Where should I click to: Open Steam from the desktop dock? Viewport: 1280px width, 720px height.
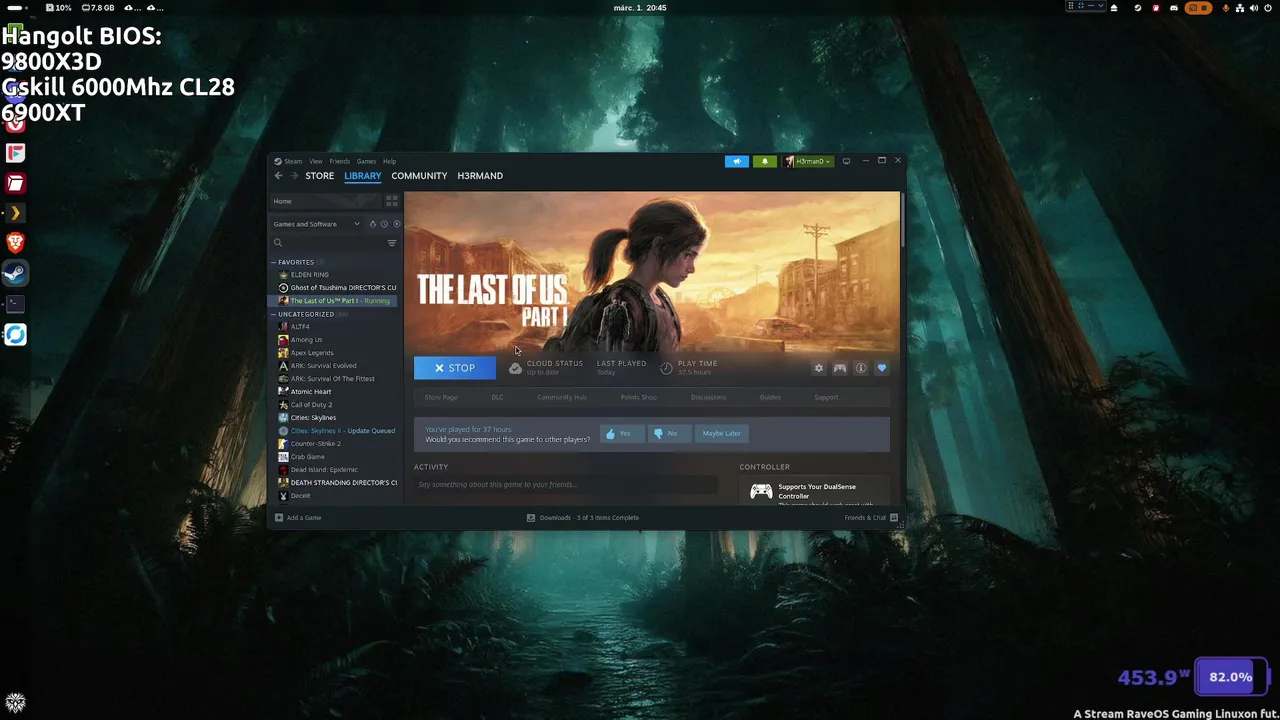point(15,273)
